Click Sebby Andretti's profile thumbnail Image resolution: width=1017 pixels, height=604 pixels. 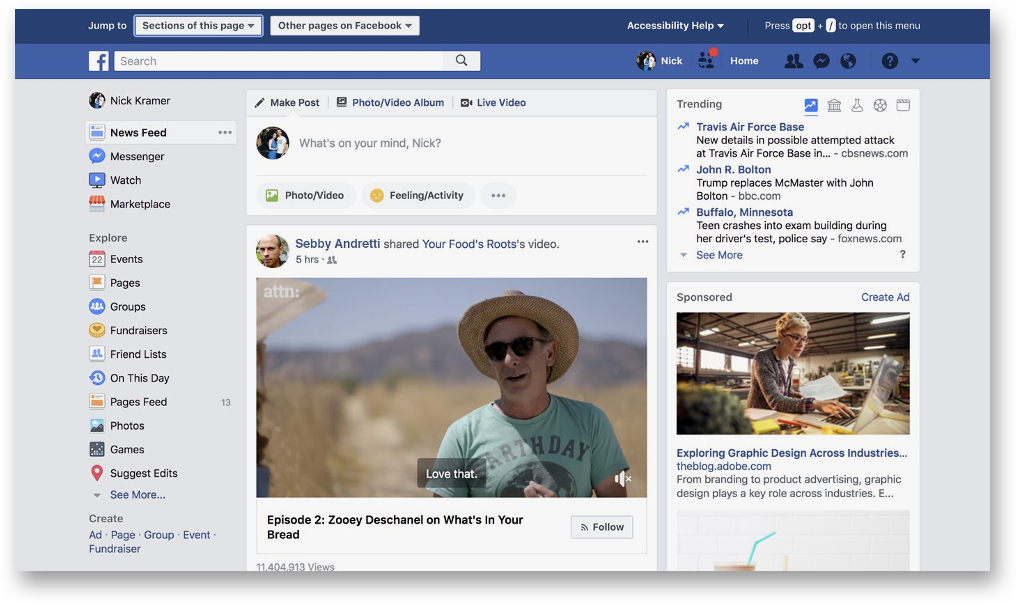(x=272, y=251)
